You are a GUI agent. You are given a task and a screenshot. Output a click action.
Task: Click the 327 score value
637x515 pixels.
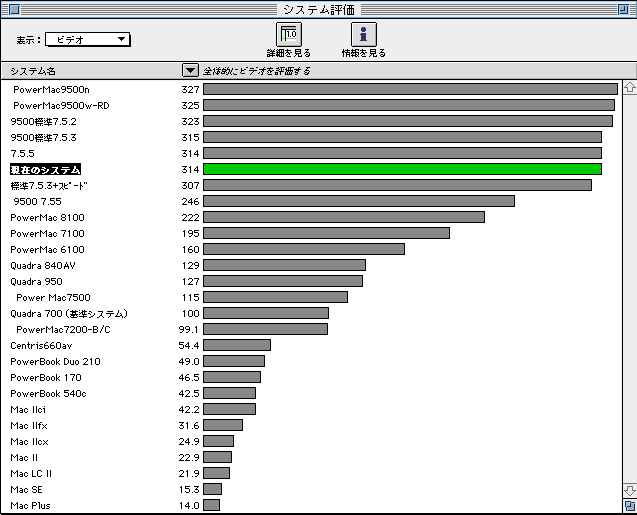tap(190, 89)
